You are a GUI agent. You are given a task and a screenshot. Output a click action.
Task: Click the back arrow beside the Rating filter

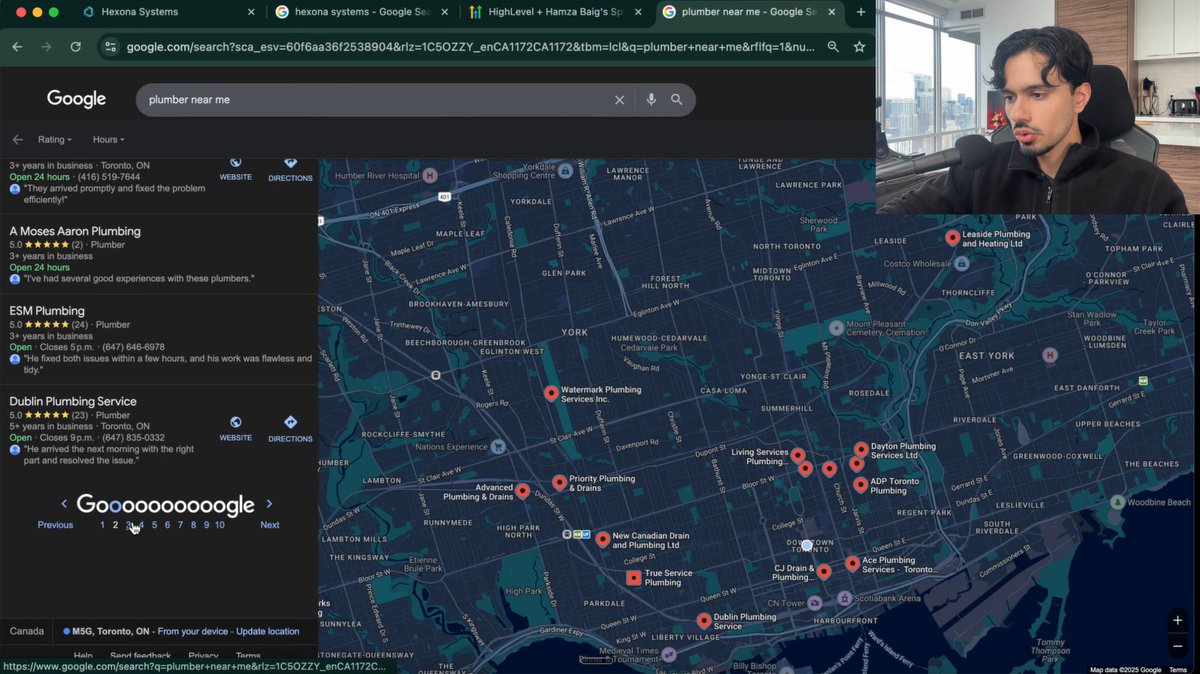(17, 140)
